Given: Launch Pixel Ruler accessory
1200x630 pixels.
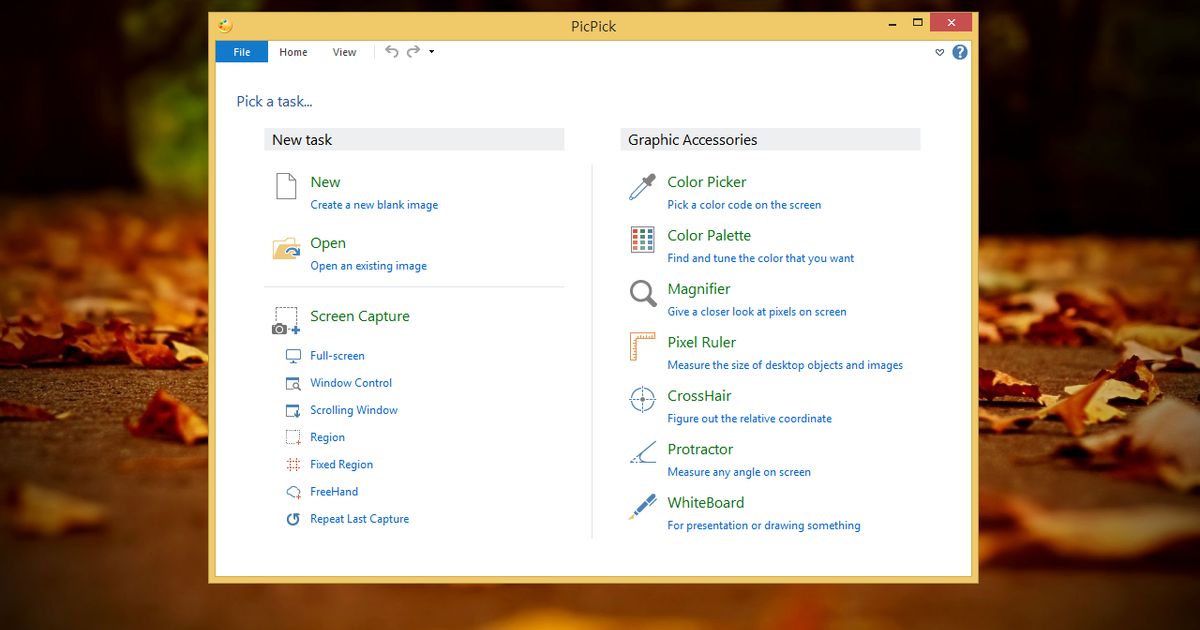Looking at the screenshot, I should [702, 342].
